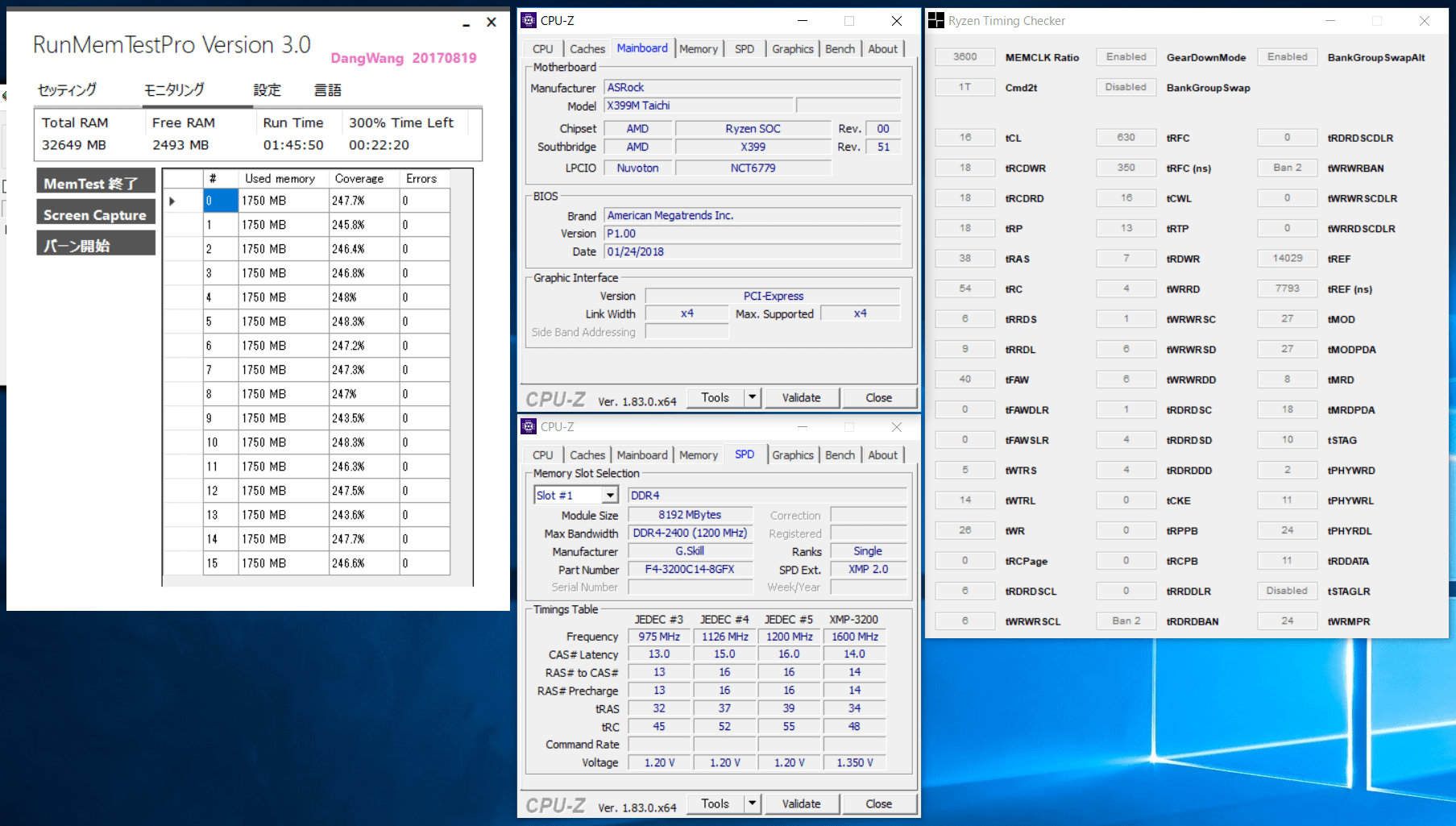Click the tRFC value 630
The image size is (1456, 826).
(1126, 137)
